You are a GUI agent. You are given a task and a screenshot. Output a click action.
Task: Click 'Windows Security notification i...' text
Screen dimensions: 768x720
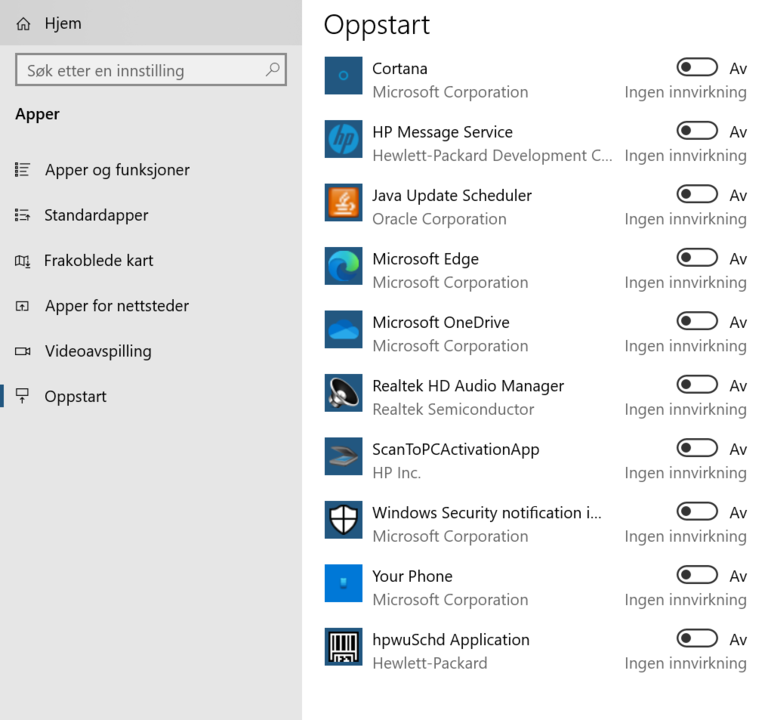pos(486,513)
